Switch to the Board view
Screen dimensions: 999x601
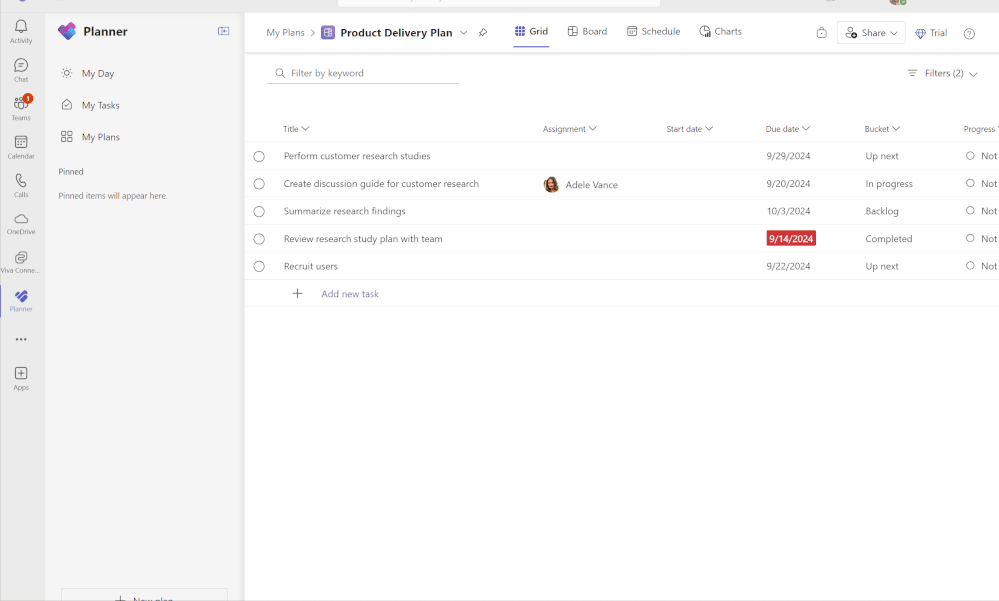pos(587,31)
